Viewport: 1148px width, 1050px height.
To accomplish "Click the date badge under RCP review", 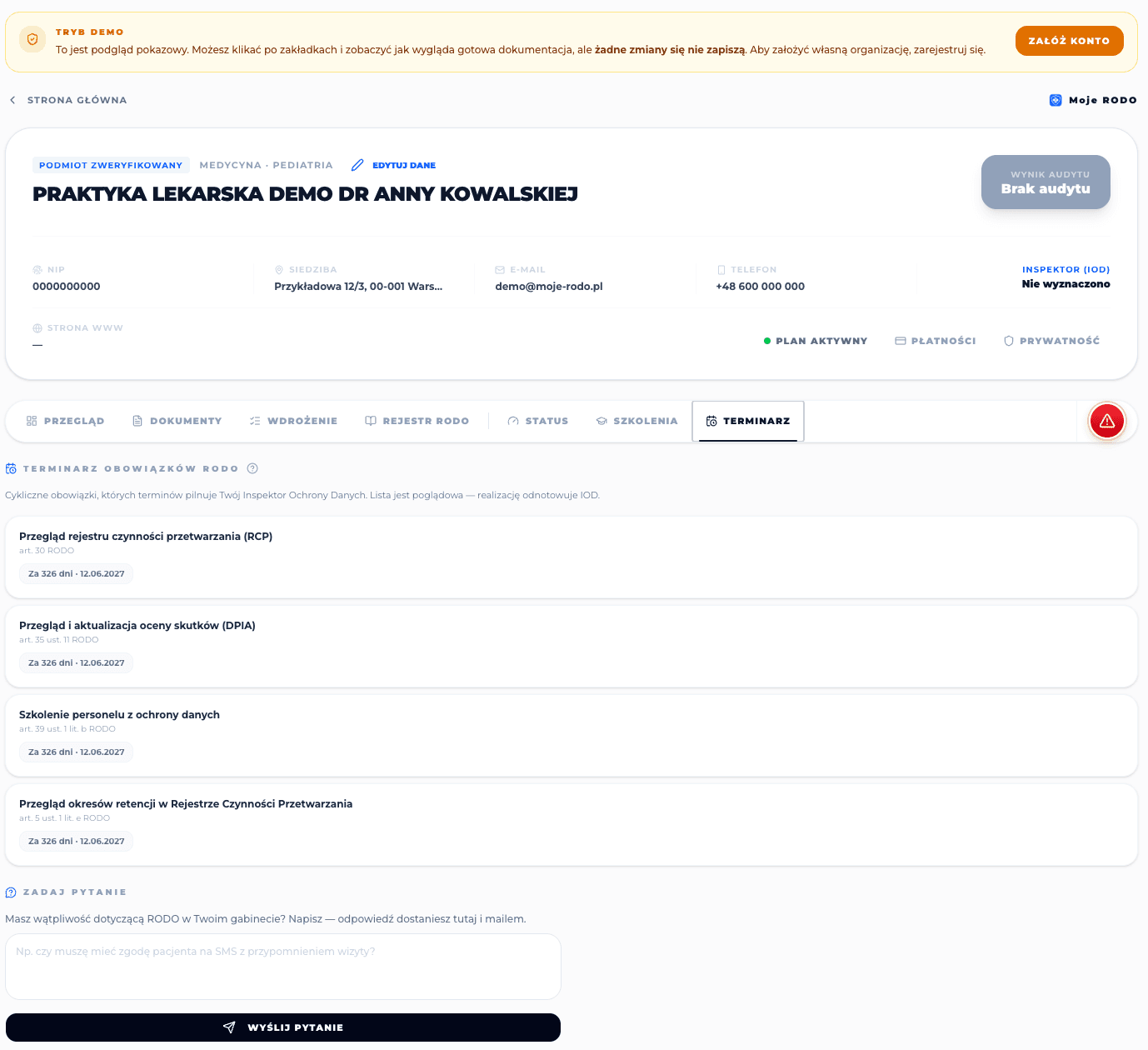I will (77, 573).
